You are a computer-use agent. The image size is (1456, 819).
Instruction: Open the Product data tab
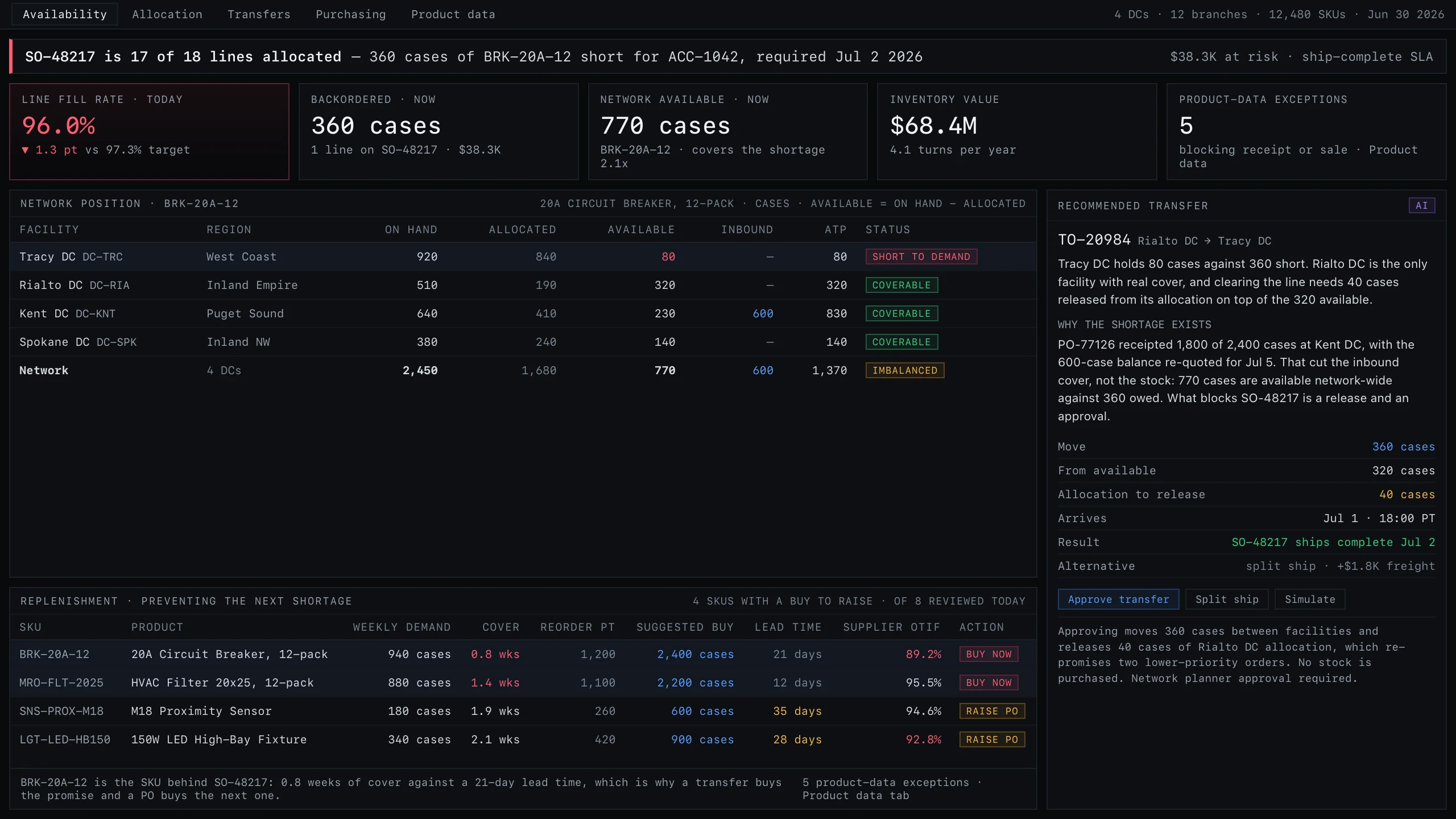click(453, 14)
